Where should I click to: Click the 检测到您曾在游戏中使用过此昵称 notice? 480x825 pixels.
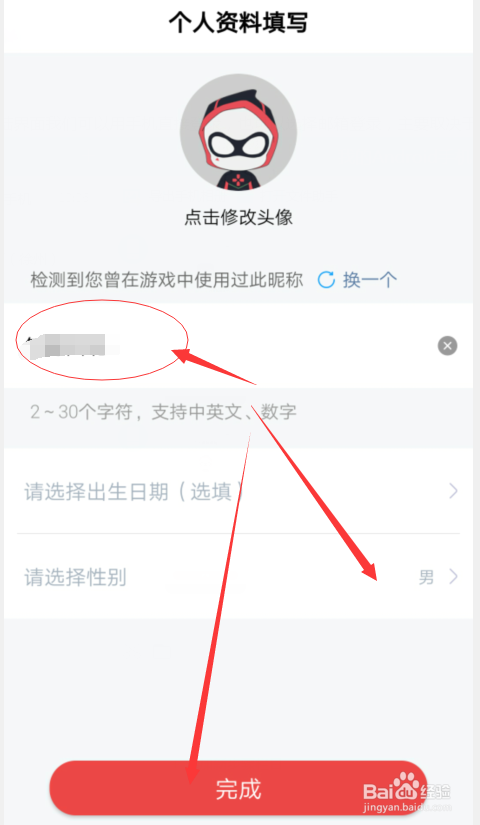pos(167,279)
